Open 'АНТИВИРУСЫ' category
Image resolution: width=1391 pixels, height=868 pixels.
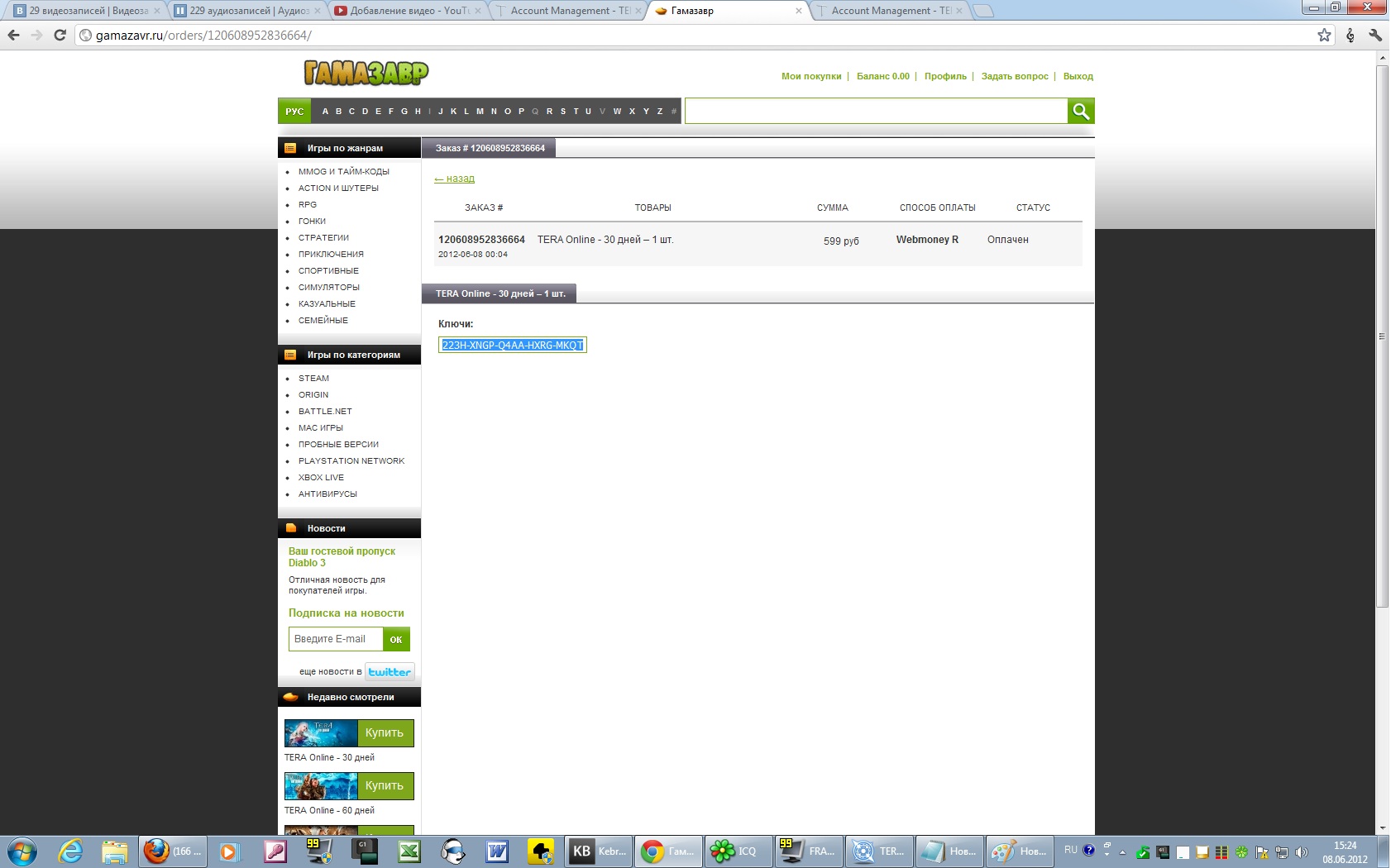pos(327,494)
